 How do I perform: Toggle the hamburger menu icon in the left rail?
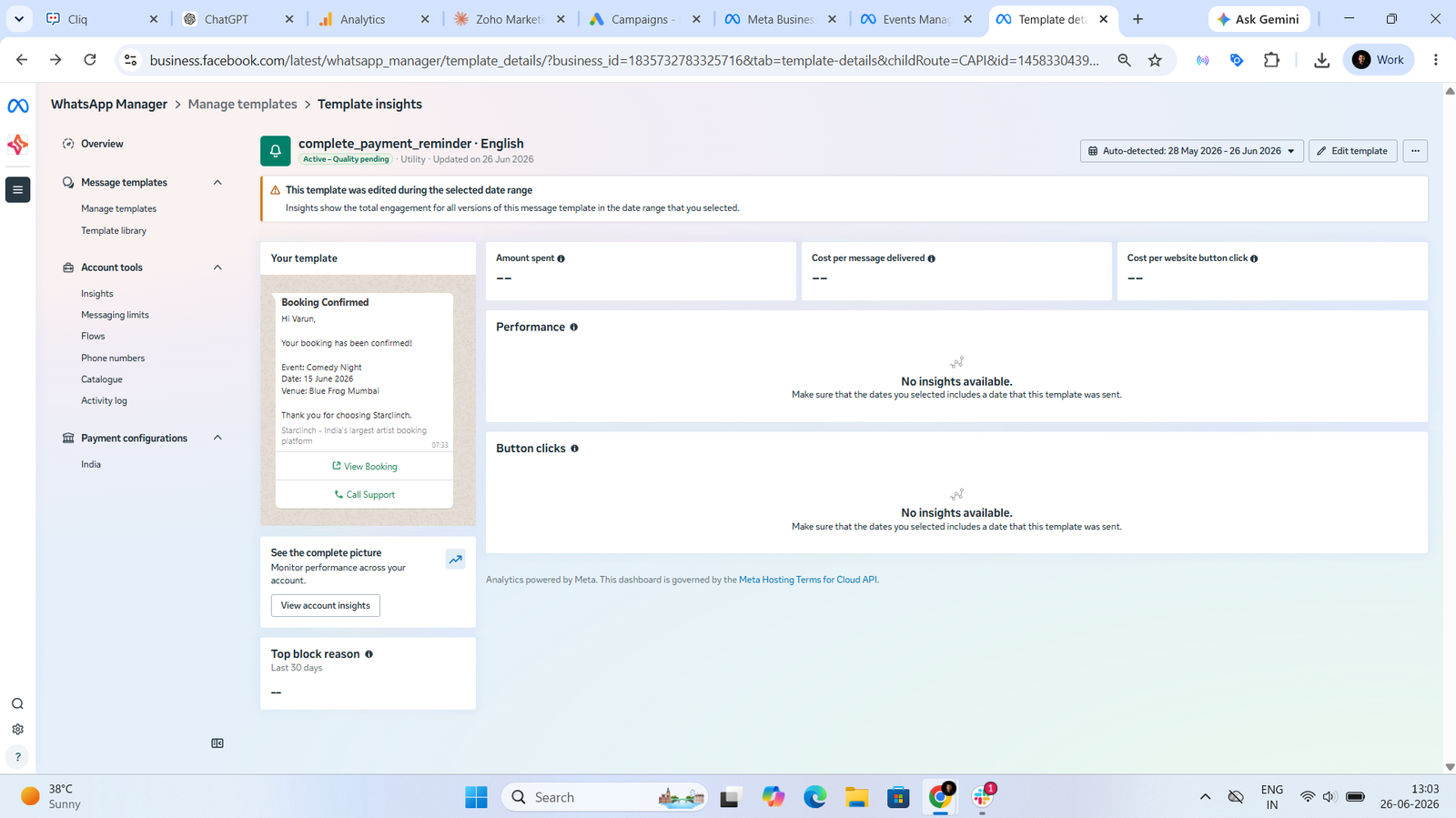click(17, 189)
